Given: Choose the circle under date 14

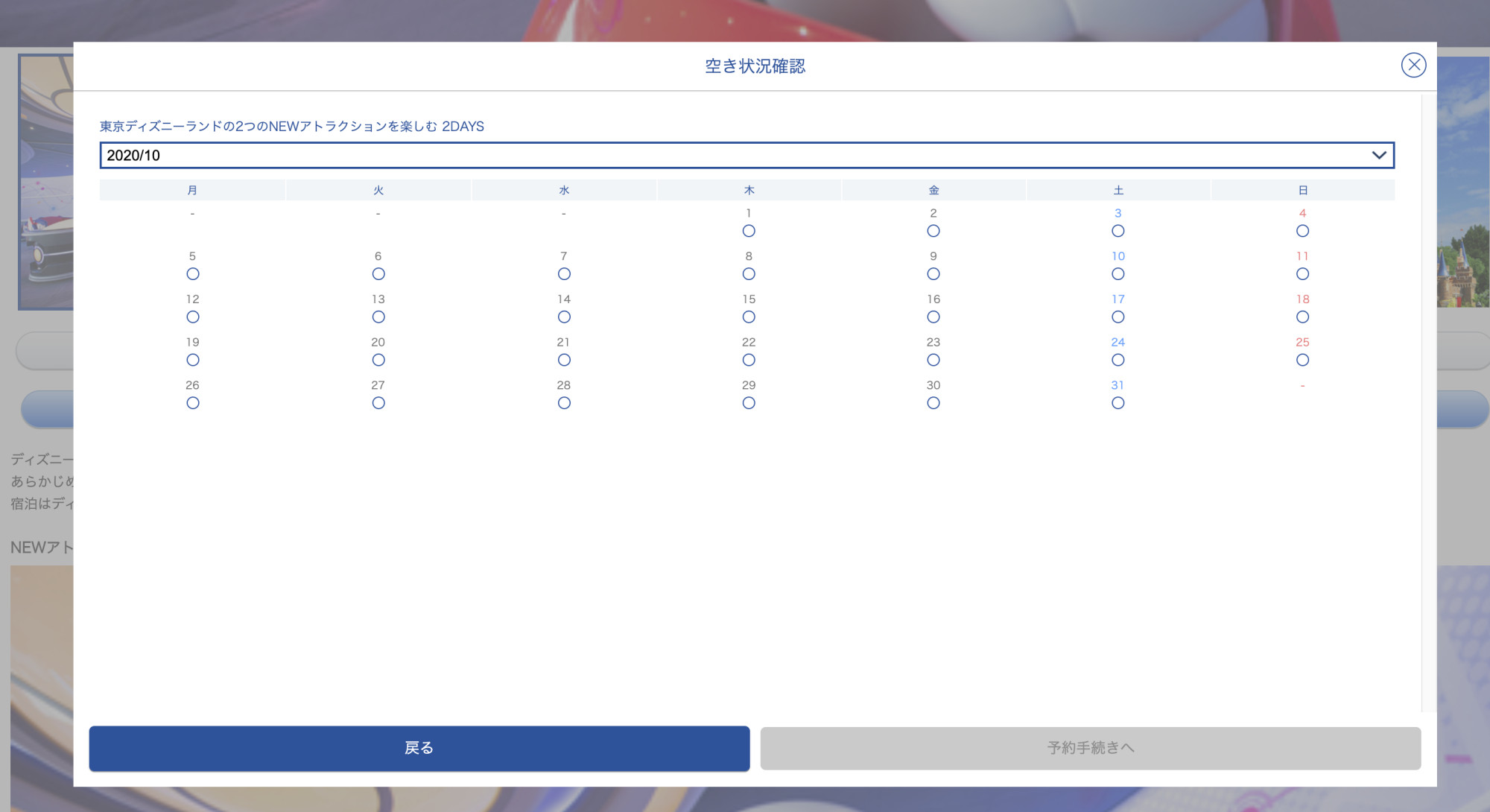Looking at the screenshot, I should point(564,317).
